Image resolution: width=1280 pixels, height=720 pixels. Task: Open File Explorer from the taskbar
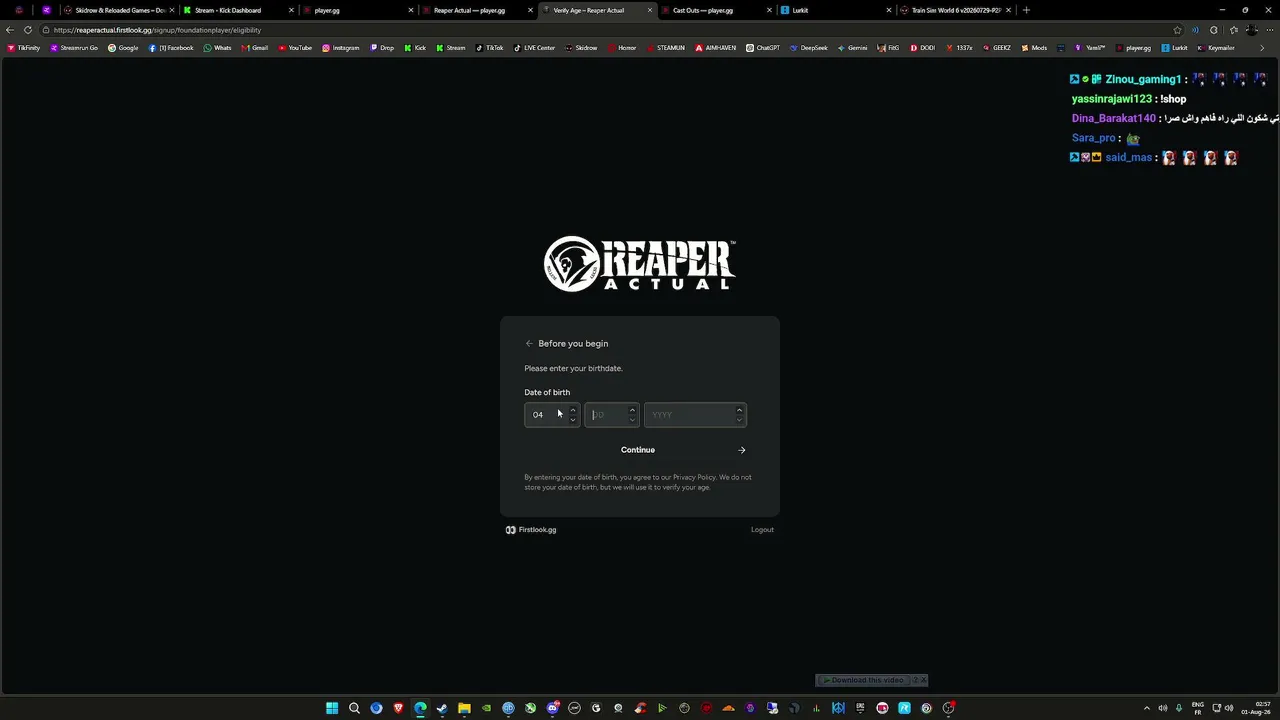[464, 708]
